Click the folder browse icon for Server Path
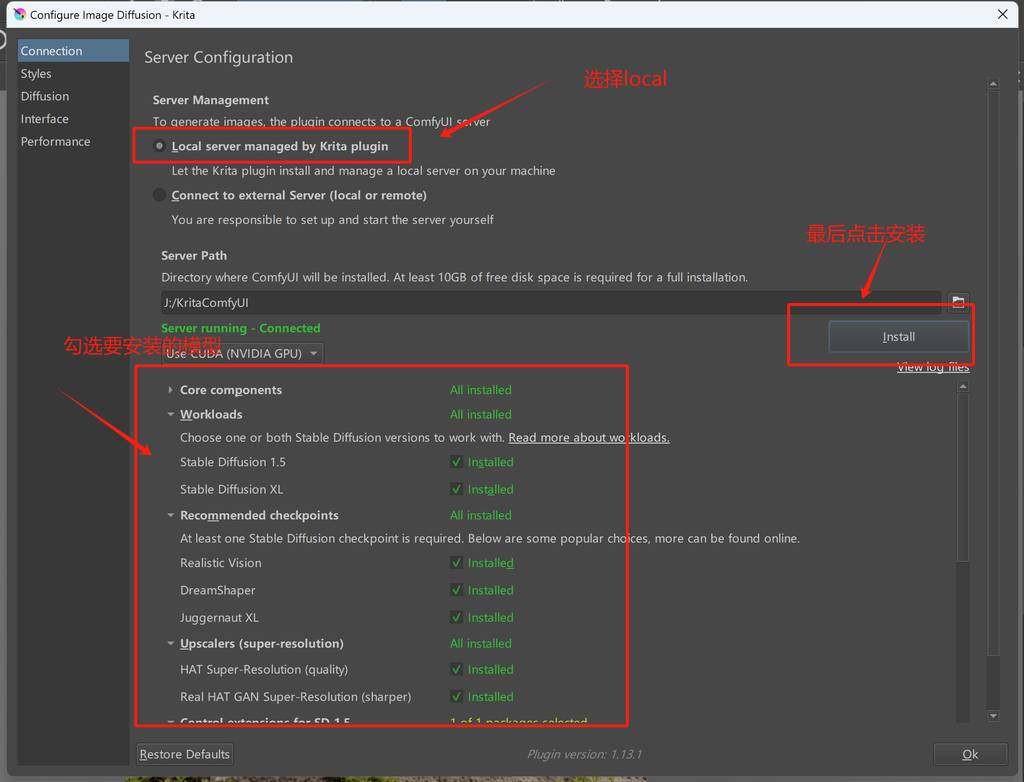This screenshot has height=782, width=1024. 958,301
